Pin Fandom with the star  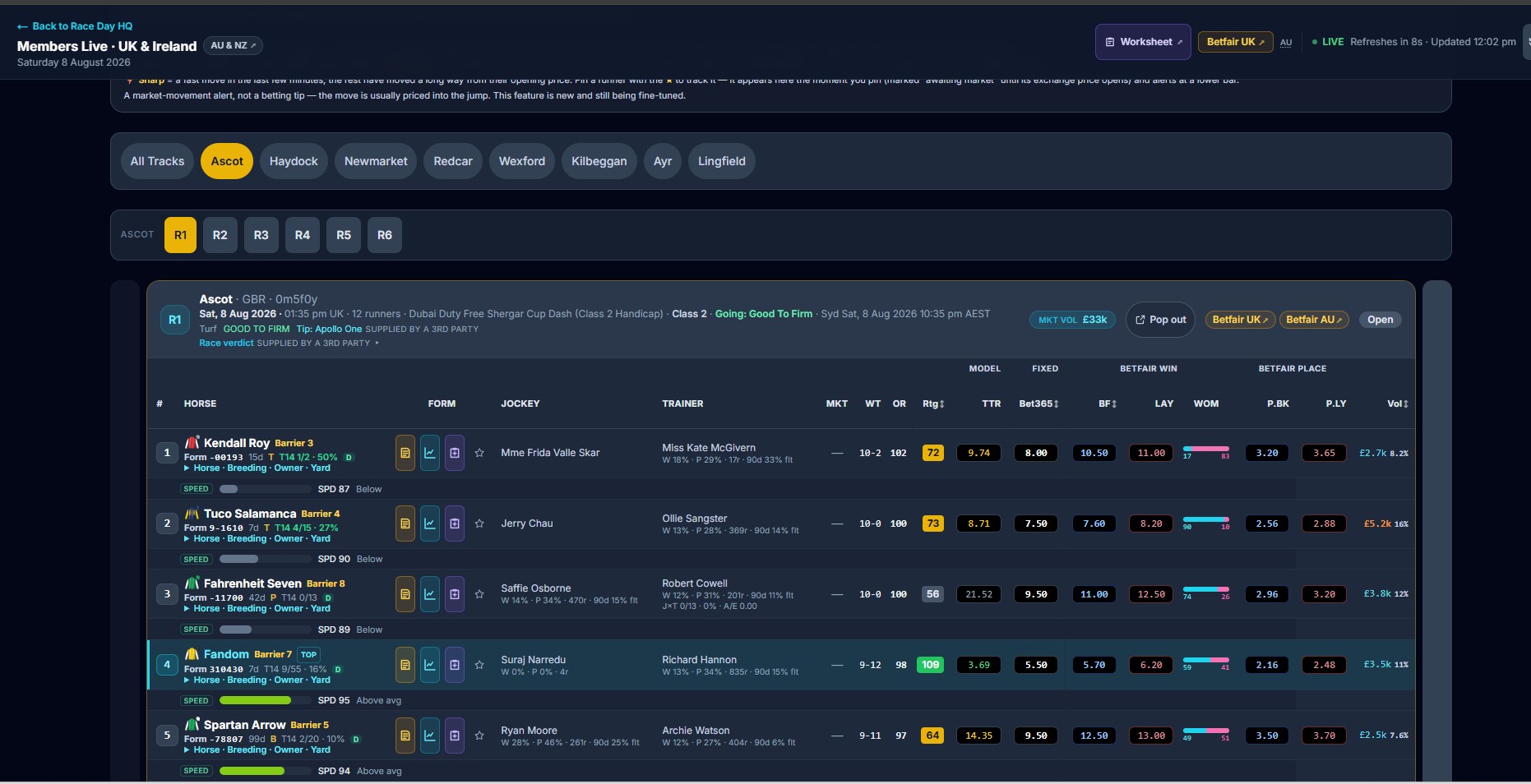479,665
